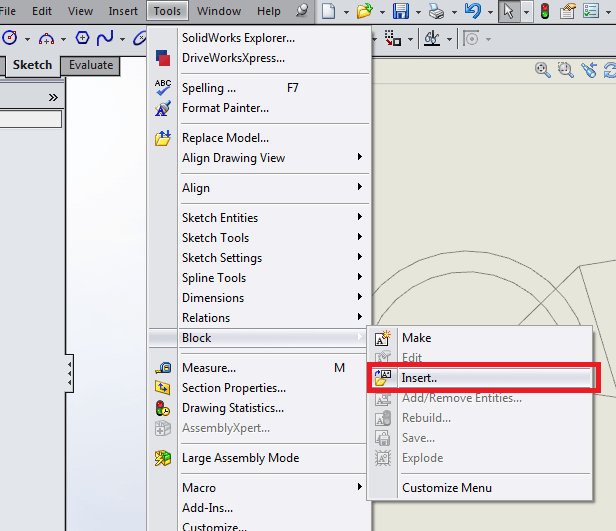Click the Rebuild traffic light icon
The height and width of the screenshot is (531, 616).
pyautogui.click(x=544, y=11)
